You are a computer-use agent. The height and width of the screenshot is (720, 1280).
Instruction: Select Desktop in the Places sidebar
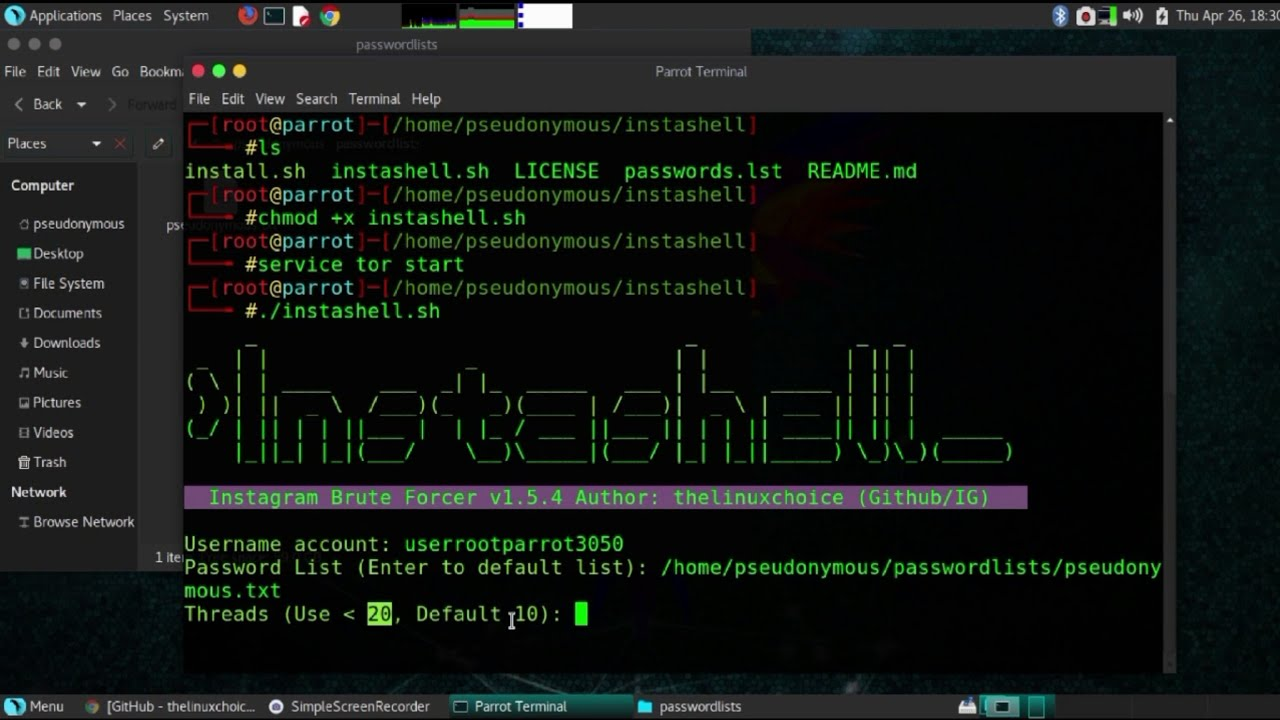[x=50, y=254]
